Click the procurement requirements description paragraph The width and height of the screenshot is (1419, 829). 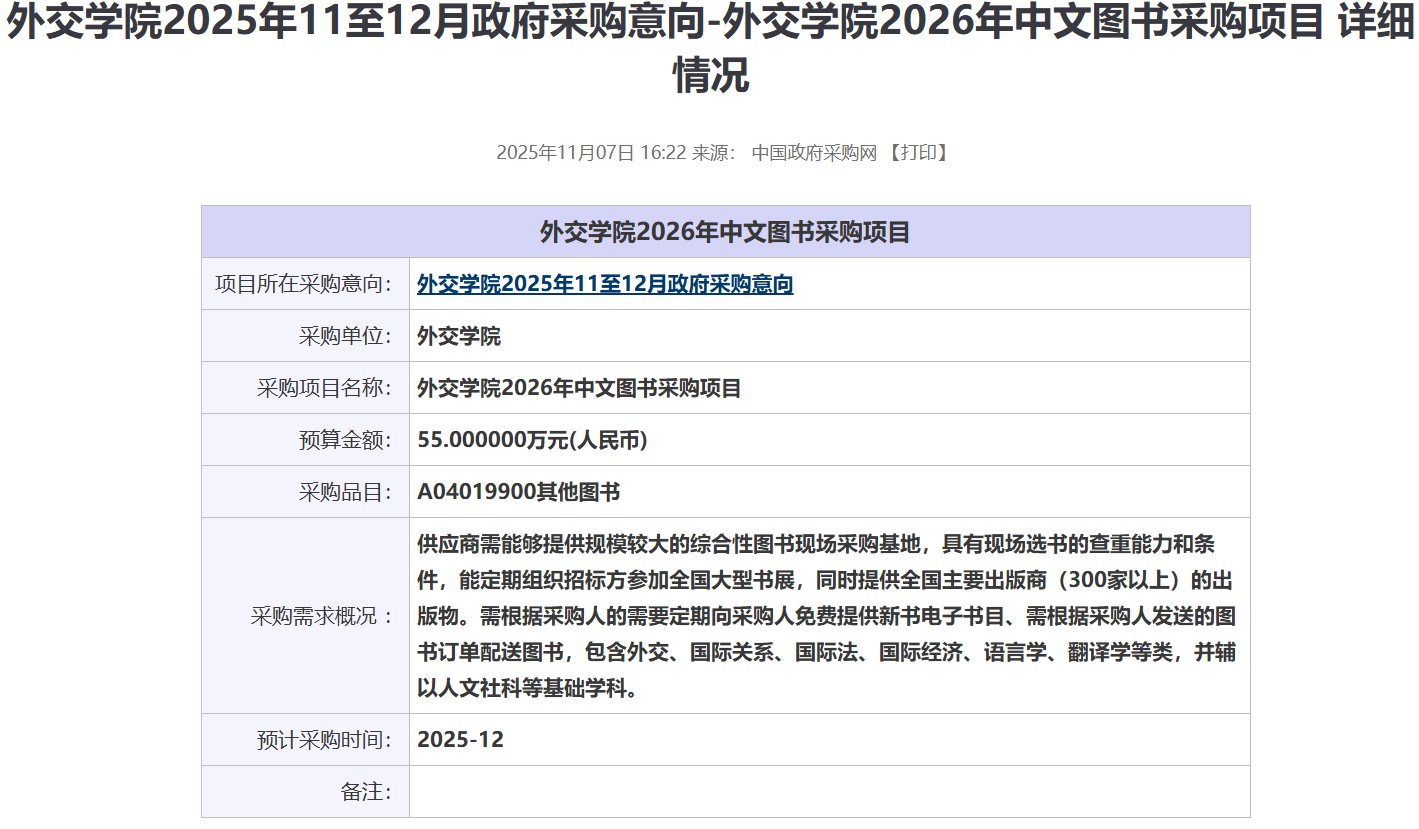pyautogui.click(x=825, y=616)
